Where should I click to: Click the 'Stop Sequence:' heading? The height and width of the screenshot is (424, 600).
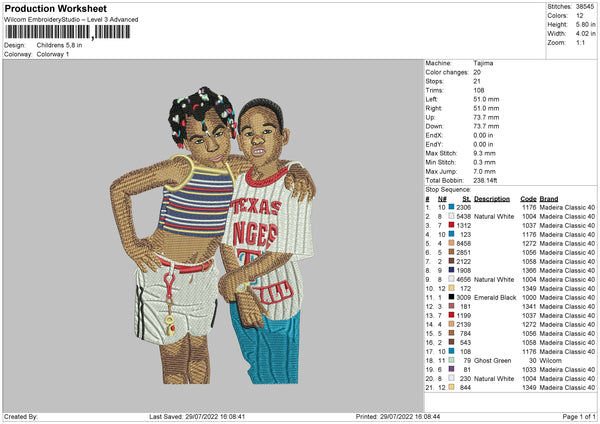point(448,190)
